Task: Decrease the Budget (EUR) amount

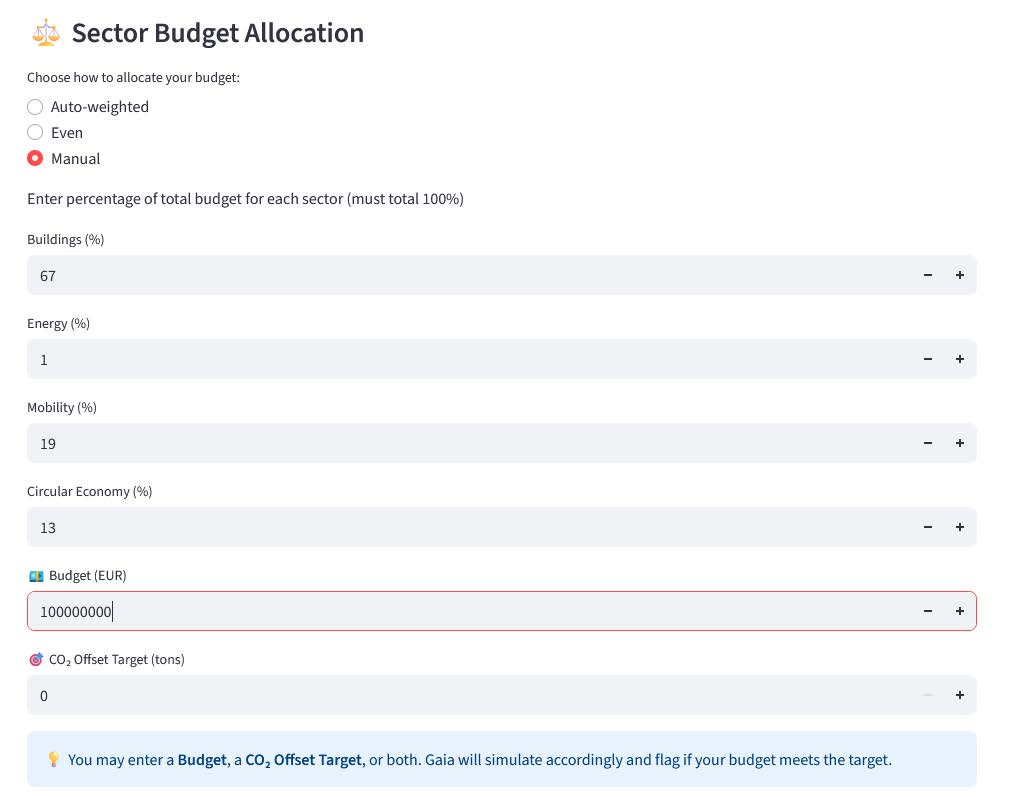Action: [928, 611]
